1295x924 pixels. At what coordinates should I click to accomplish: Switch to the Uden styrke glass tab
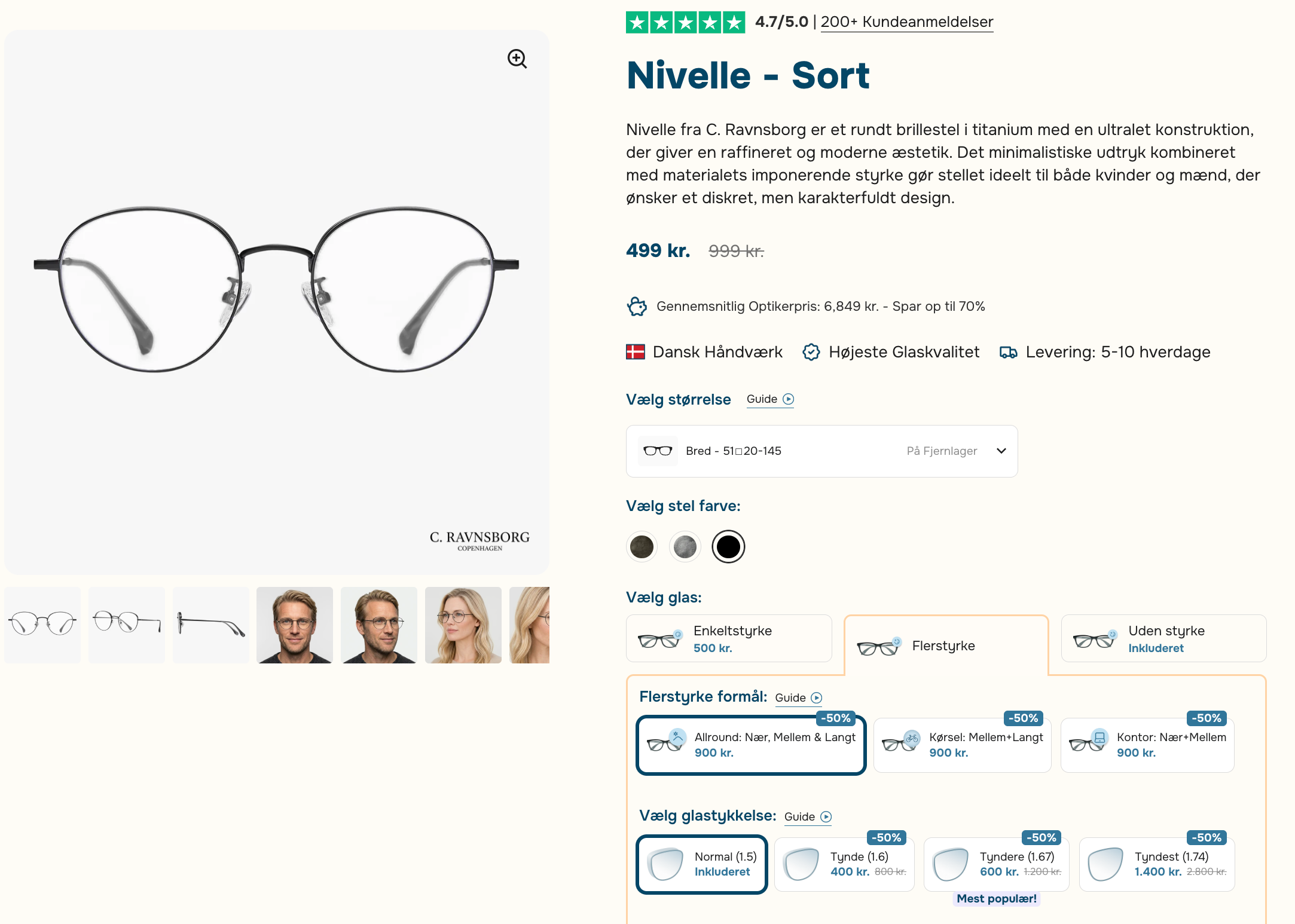[1163, 639]
